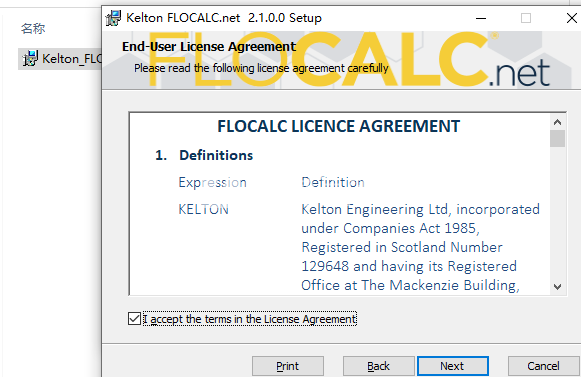Minimize the FLOCALC.net Setup window
Viewport: 581px width, 377px height.
(x=481, y=18)
